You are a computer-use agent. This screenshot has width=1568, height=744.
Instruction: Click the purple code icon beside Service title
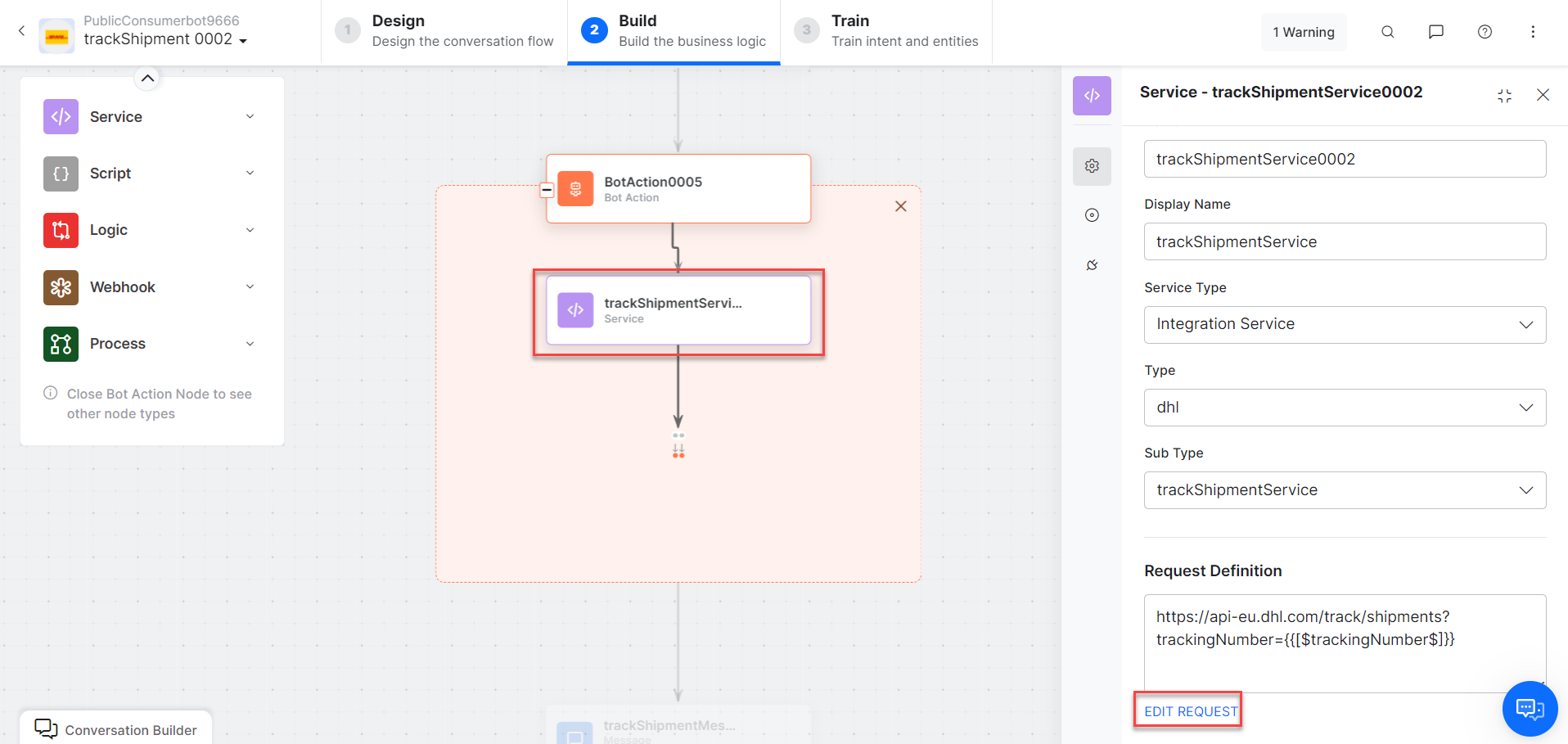pos(1092,96)
